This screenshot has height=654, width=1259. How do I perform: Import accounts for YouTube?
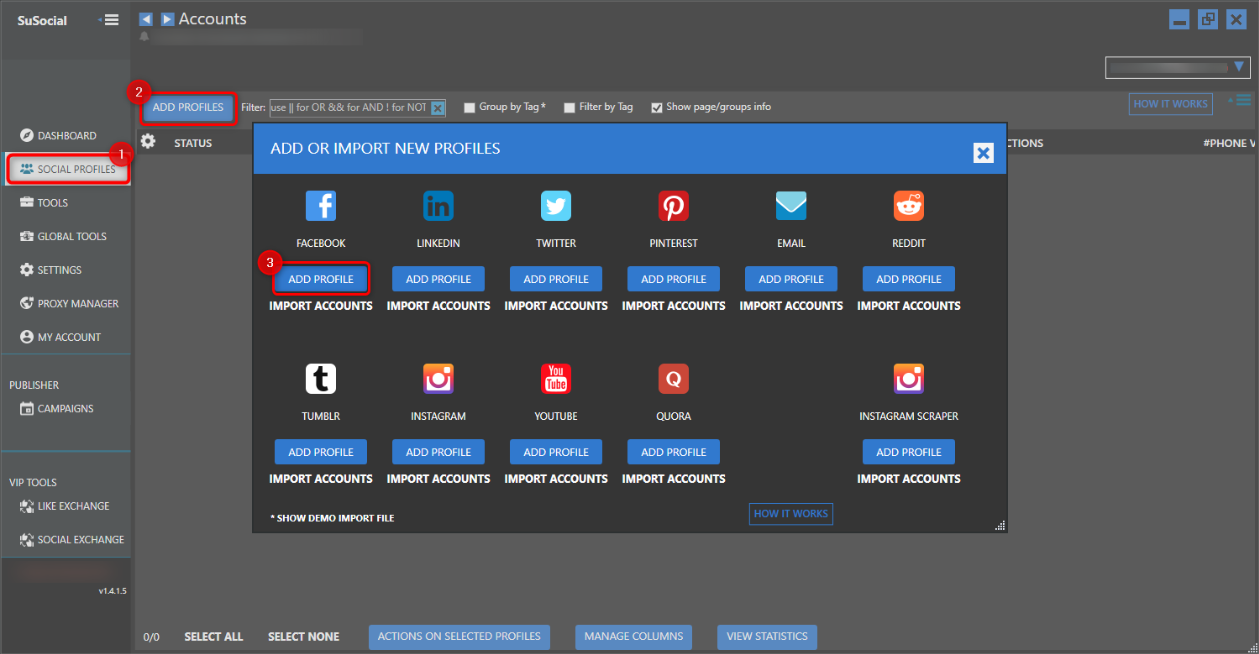click(x=556, y=479)
